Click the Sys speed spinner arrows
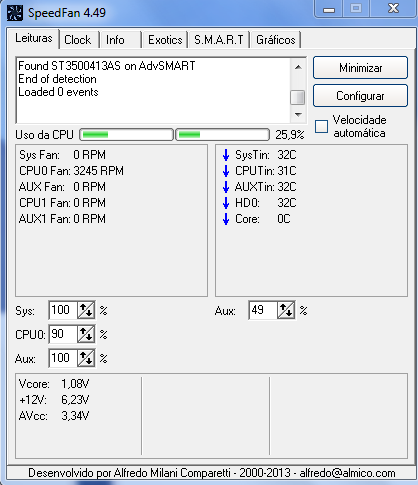Screen dimensions: 418x485 pyautogui.click(x=86, y=310)
